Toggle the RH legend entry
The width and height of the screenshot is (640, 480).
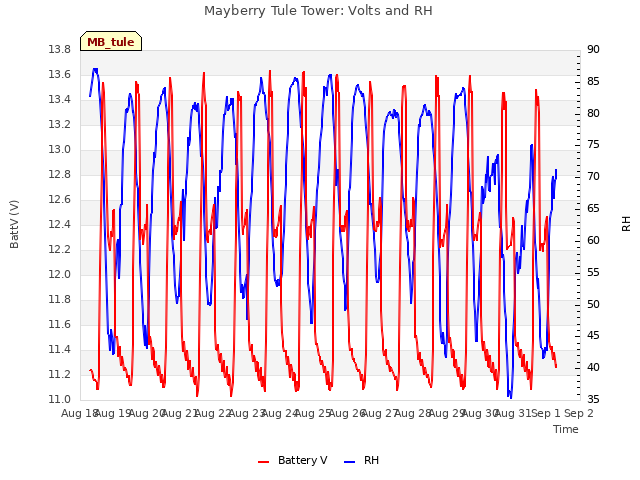pyautogui.click(x=362, y=460)
